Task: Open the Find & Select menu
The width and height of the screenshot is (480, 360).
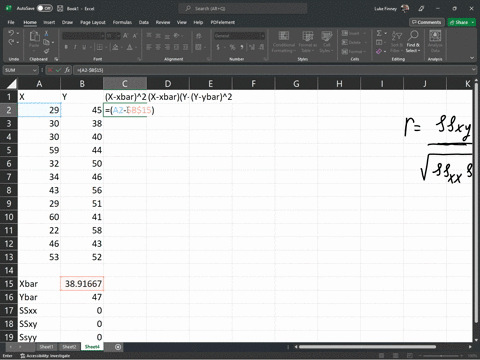Action: coord(413,42)
